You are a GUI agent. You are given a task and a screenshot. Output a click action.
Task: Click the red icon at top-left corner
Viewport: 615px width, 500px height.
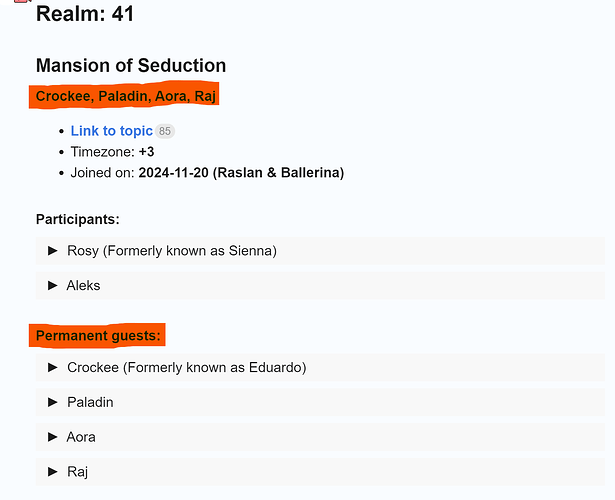(22, 1)
